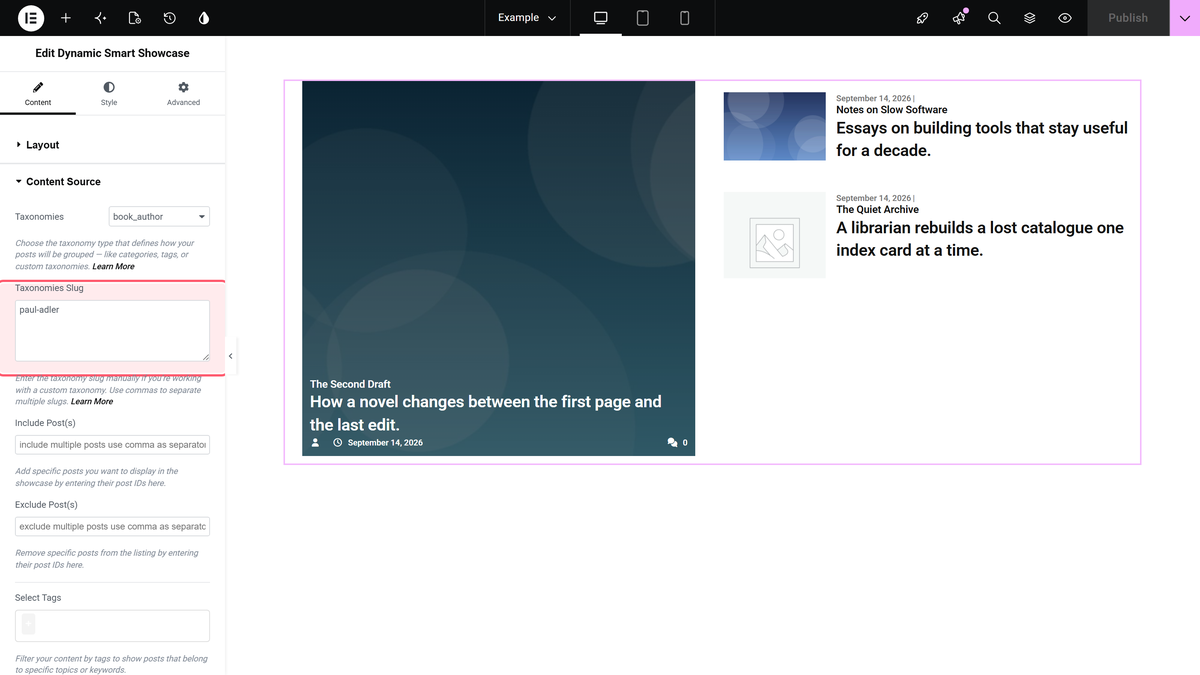
Task: Open the structure layers icon
Action: pos(1030,18)
